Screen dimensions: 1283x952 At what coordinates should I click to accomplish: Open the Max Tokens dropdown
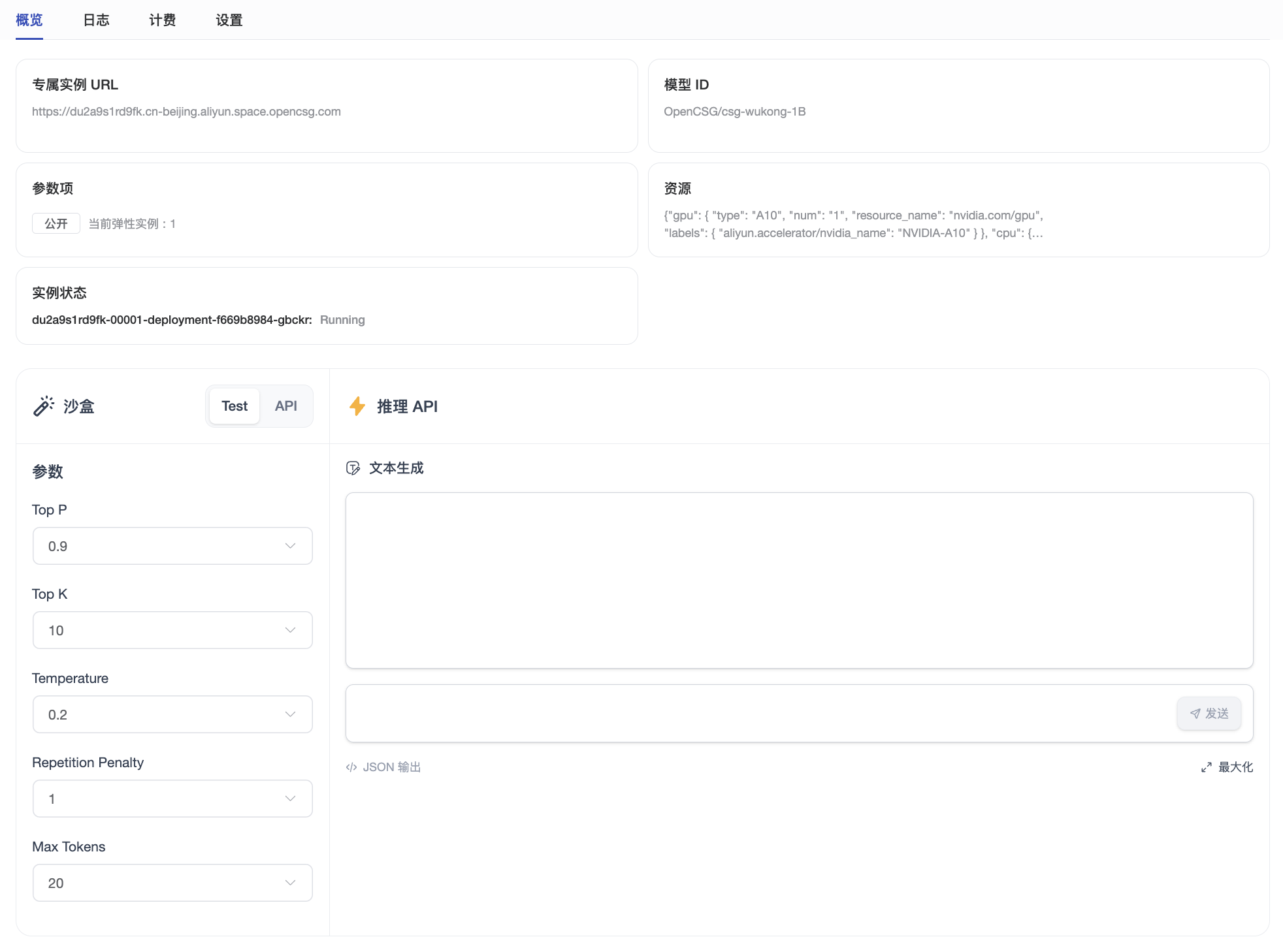(172, 883)
